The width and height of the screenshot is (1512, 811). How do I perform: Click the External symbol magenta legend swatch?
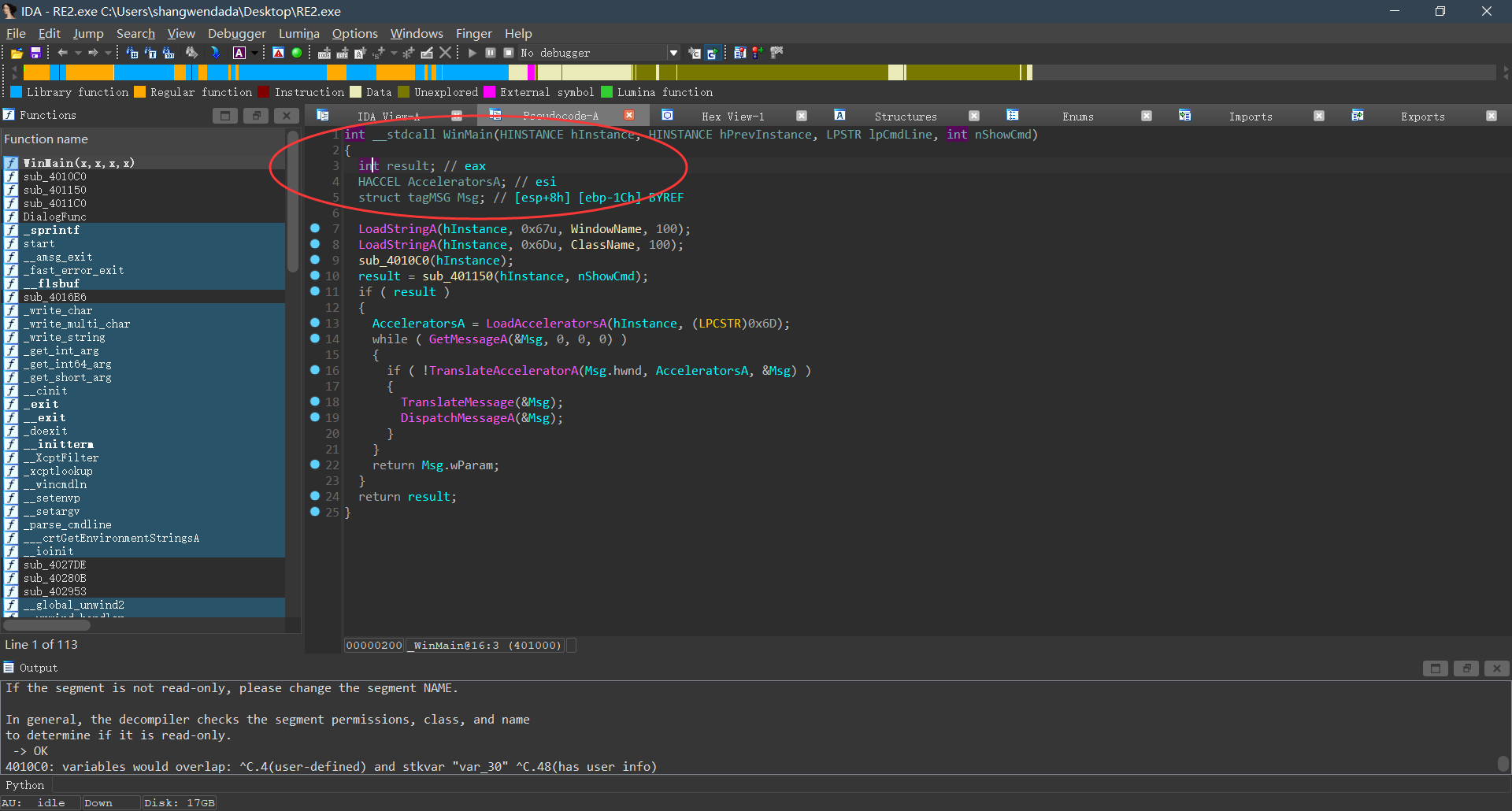coord(490,92)
